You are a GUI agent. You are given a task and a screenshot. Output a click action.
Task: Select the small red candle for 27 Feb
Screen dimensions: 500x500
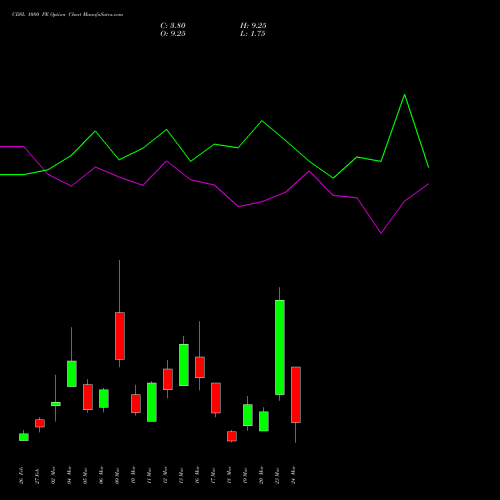pyautogui.click(x=40, y=423)
